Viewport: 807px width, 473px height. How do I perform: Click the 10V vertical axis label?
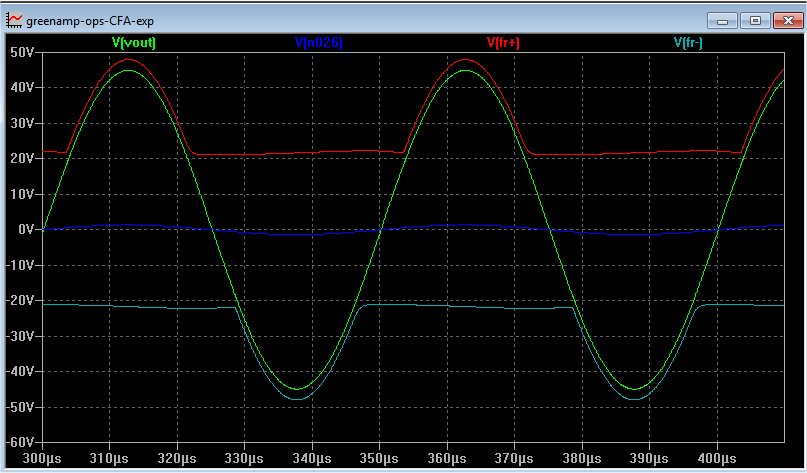tap(22, 194)
